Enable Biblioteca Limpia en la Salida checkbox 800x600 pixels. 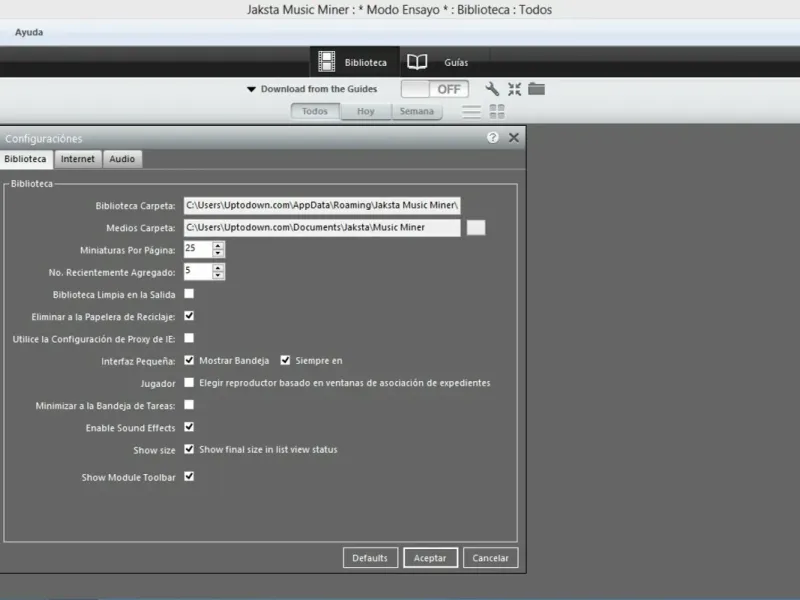click(x=189, y=294)
